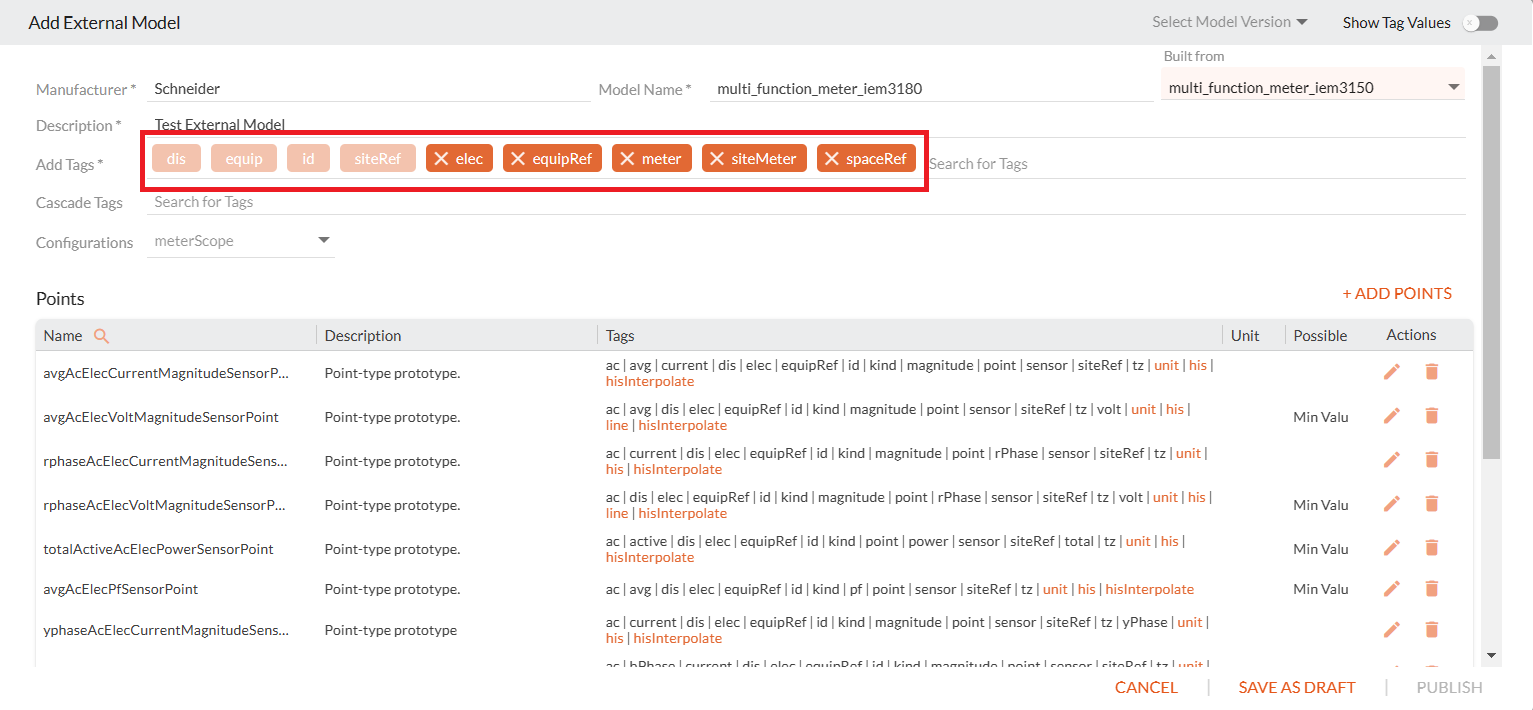Publish the external model

(x=1449, y=687)
